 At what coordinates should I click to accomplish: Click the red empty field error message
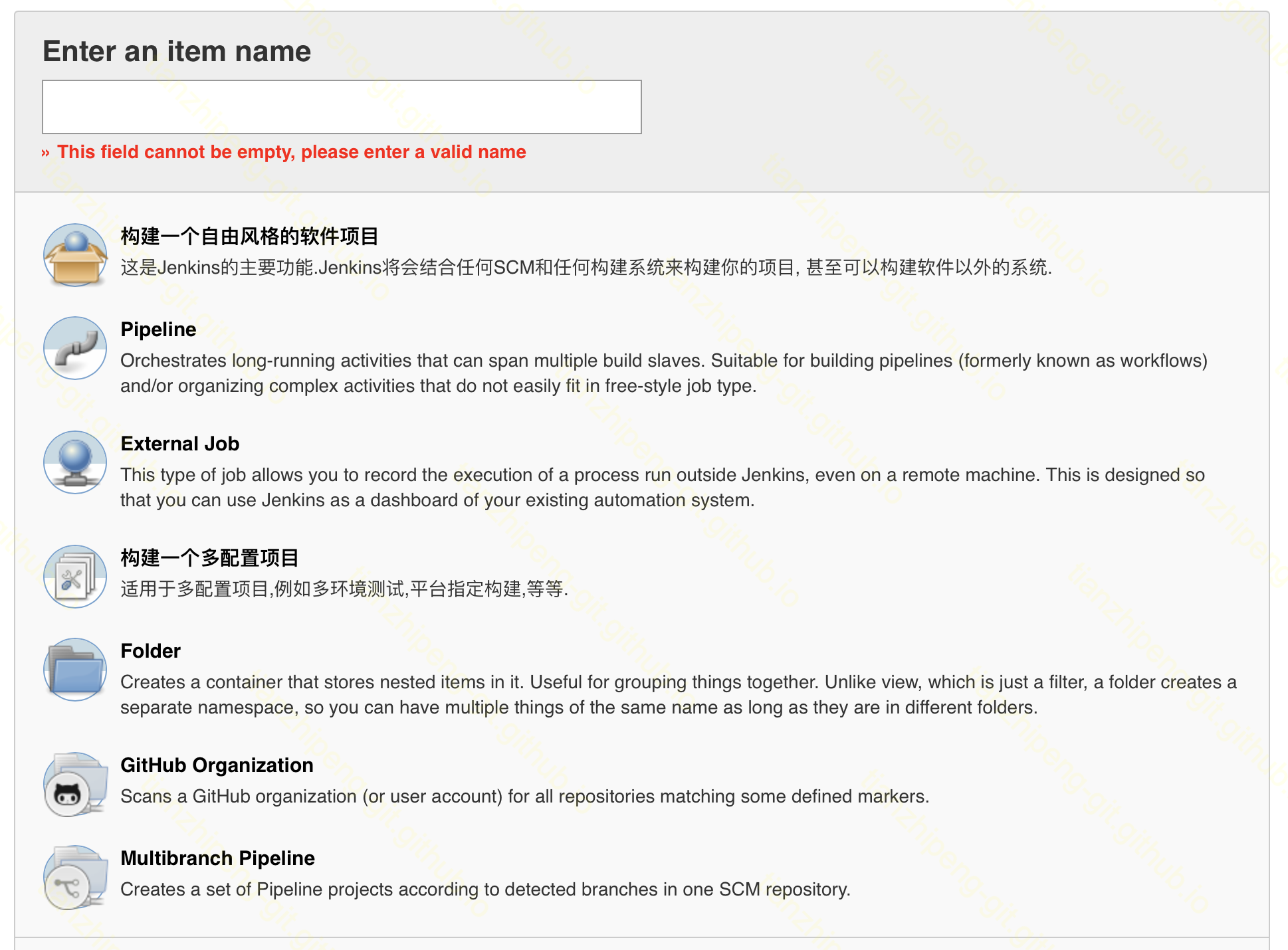point(291,152)
